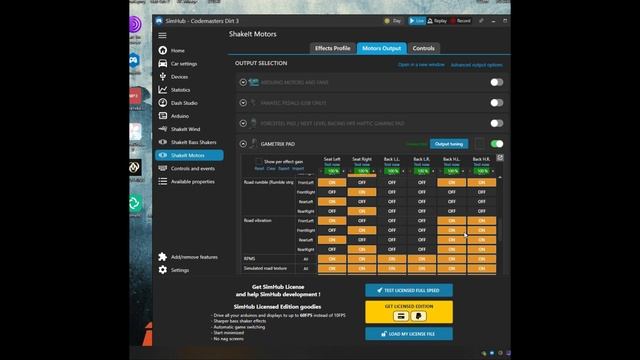The image size is (640, 360).
Task: Toggle Road rumble RearLeft for Seat Right
Action: 362,201
